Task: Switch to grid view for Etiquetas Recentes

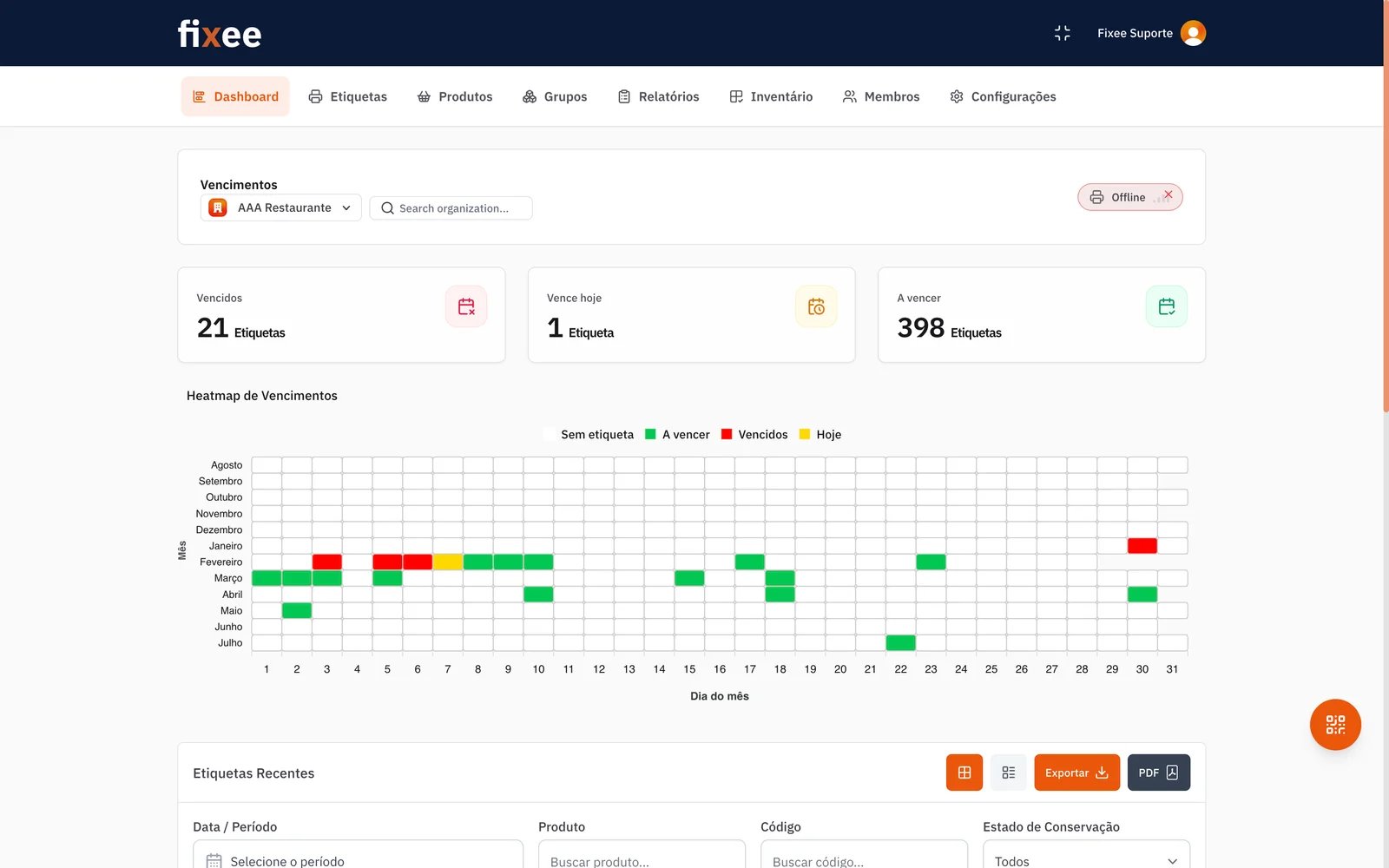Action: point(964,773)
